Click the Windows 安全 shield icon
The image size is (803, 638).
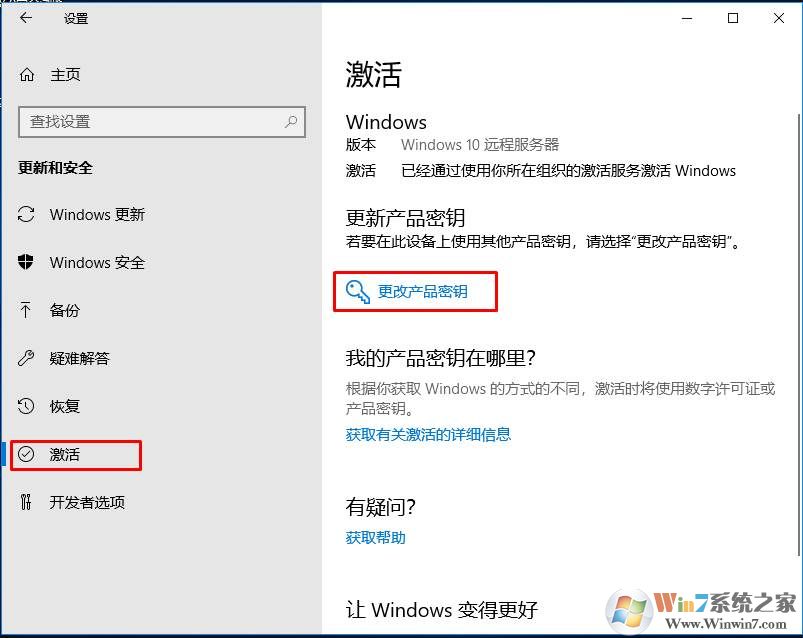pyautogui.click(x=26, y=262)
